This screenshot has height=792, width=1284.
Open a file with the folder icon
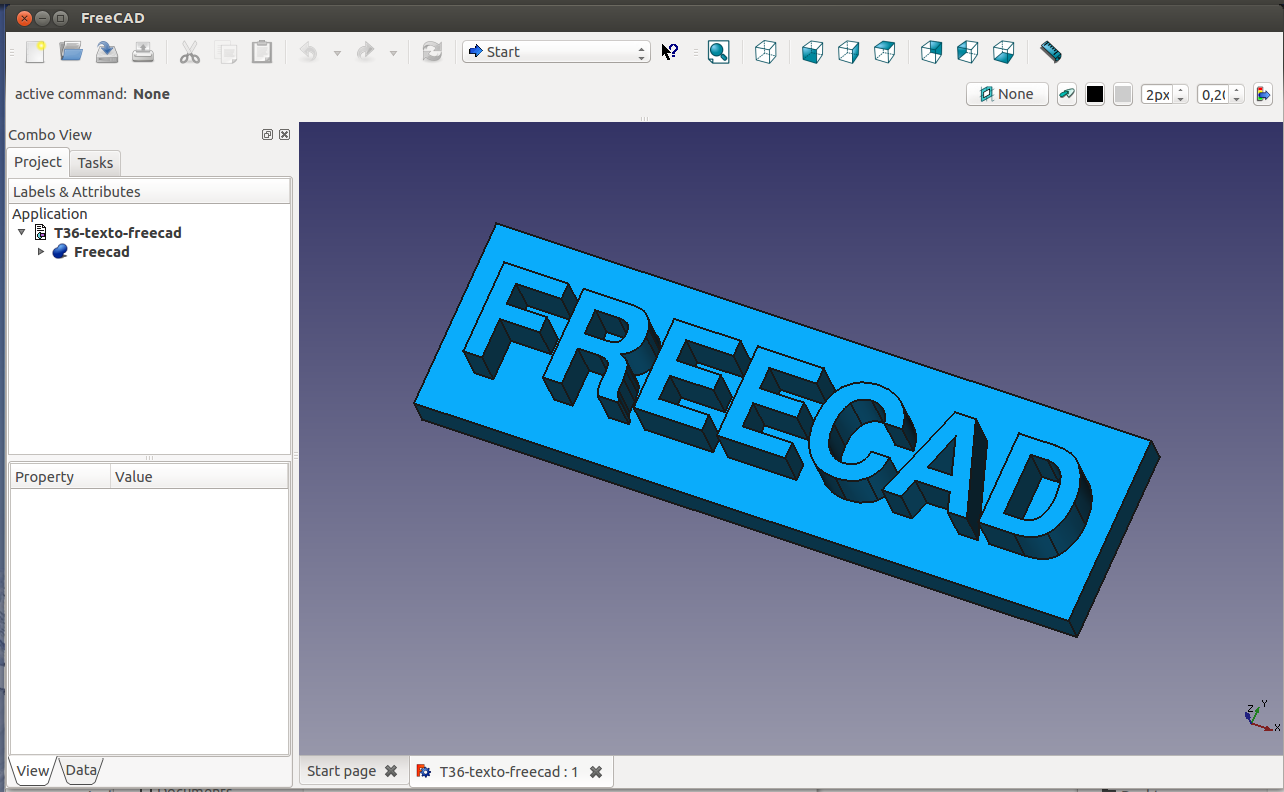71,52
